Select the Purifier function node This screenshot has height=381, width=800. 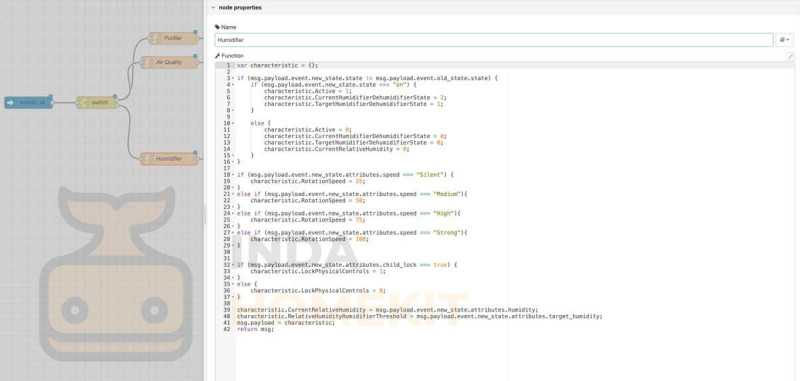coord(173,38)
